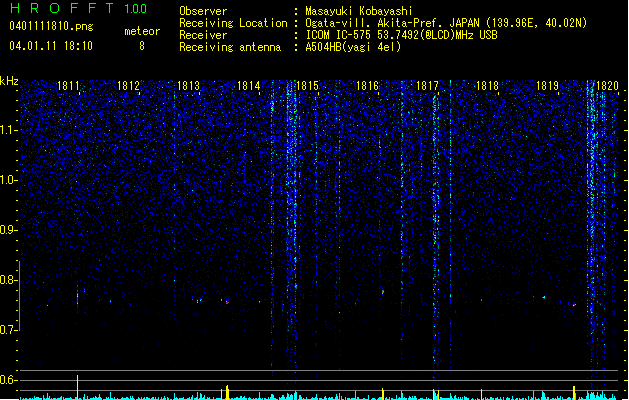The width and height of the screenshot is (629, 400).
Task: Click the 0.8 kHz axis label
Action: pyautogui.click(x=8, y=280)
